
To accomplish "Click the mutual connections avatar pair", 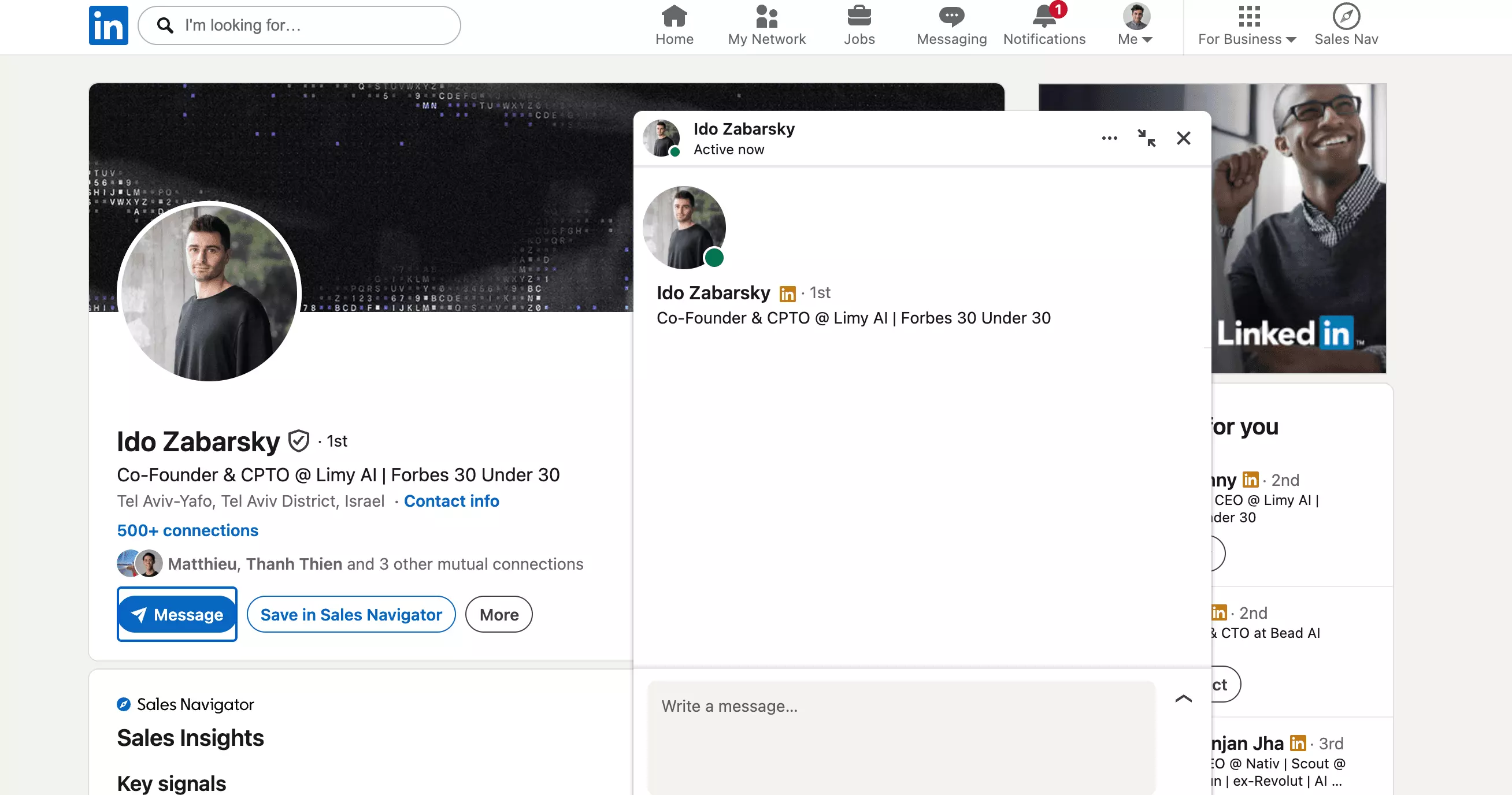I will (x=140, y=563).
